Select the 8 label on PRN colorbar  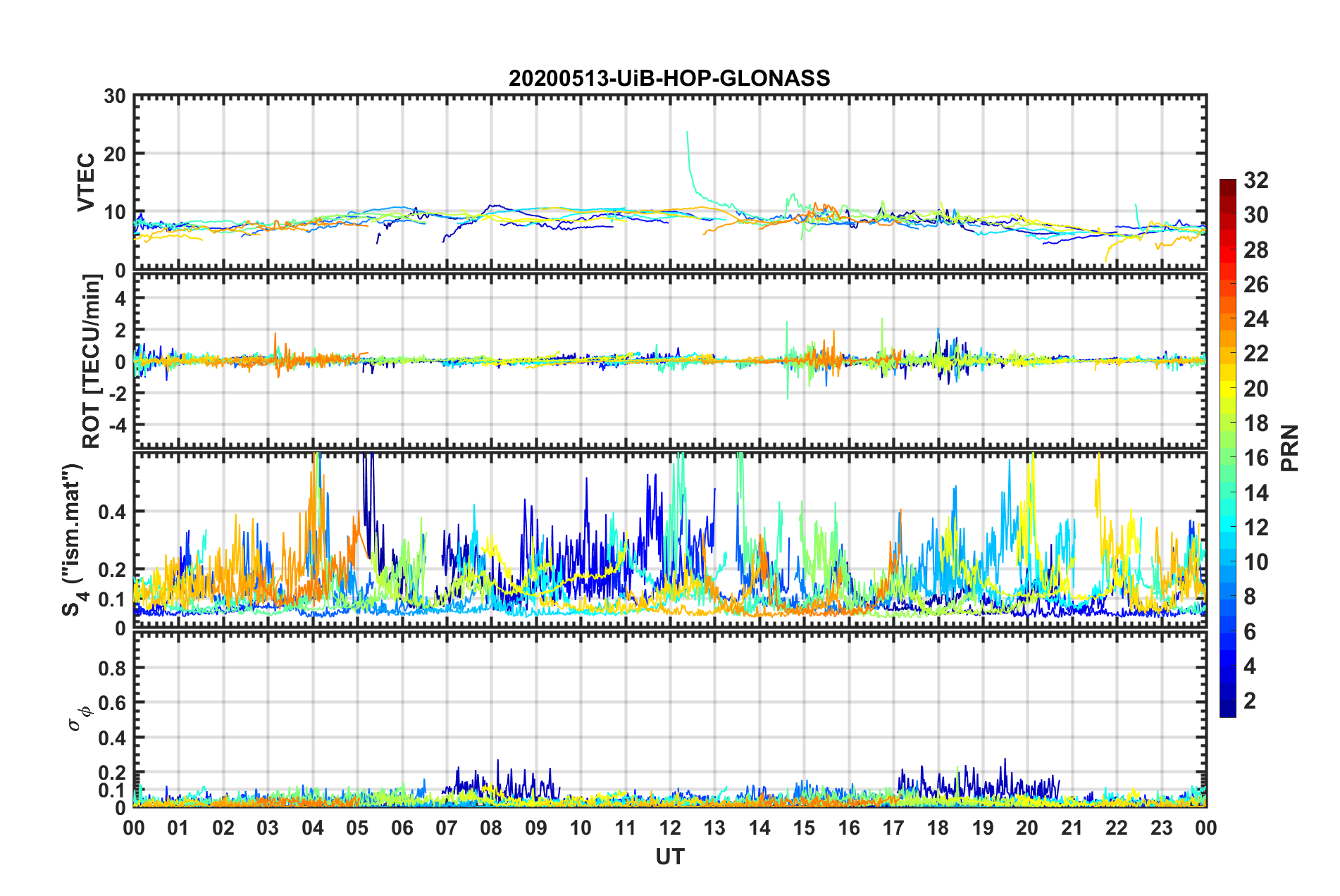click(x=1250, y=597)
